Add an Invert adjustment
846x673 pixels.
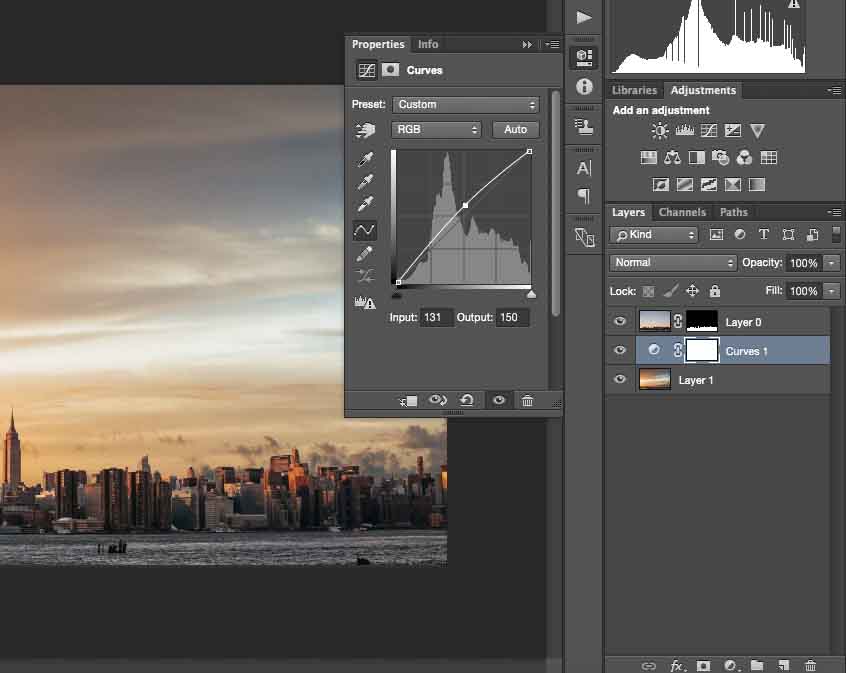pos(660,185)
